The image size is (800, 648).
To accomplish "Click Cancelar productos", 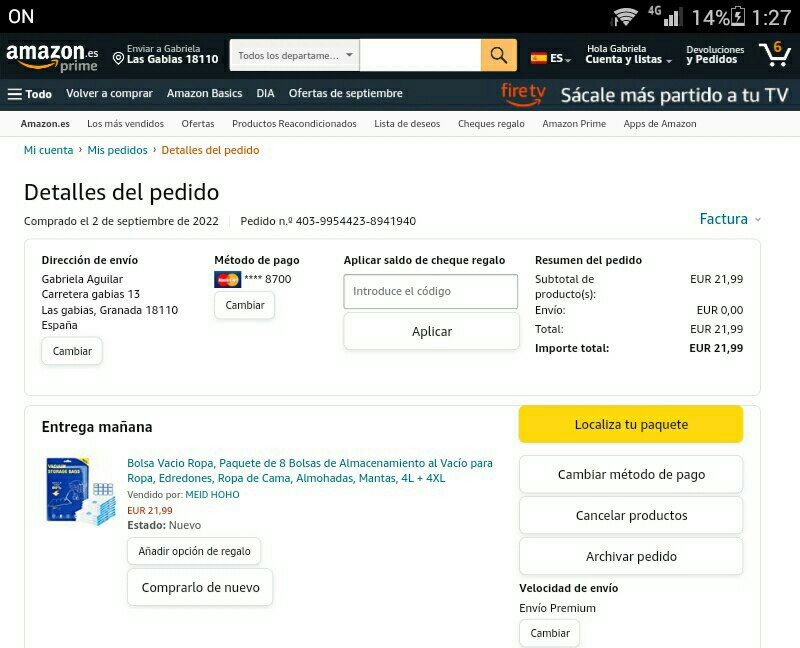I will pos(631,515).
